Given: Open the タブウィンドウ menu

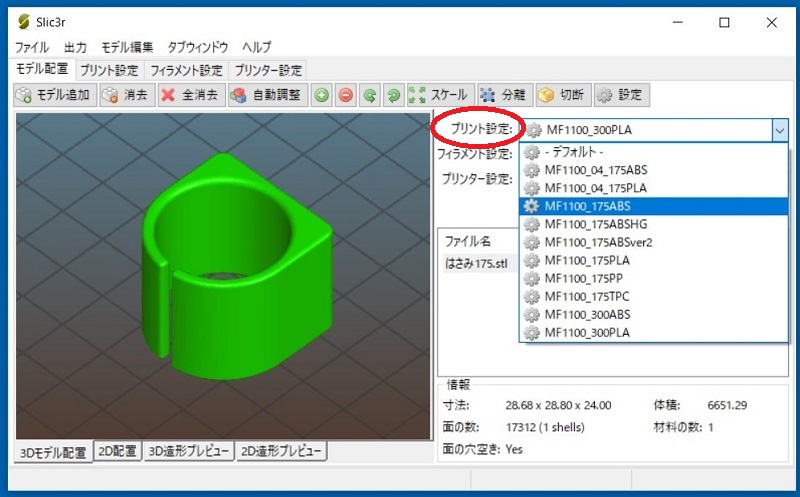Looking at the screenshot, I should coord(197,47).
